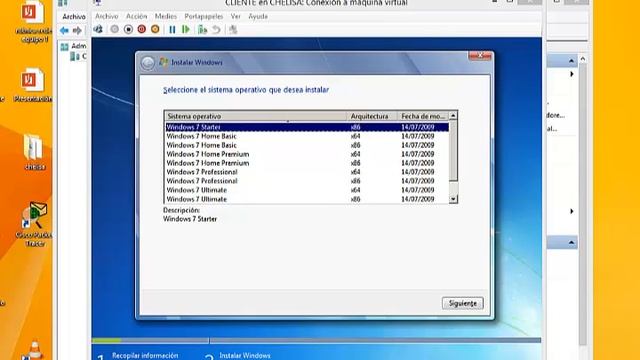
Task: Select Windows 7 Ultimate x86
Action: click(x=307, y=199)
